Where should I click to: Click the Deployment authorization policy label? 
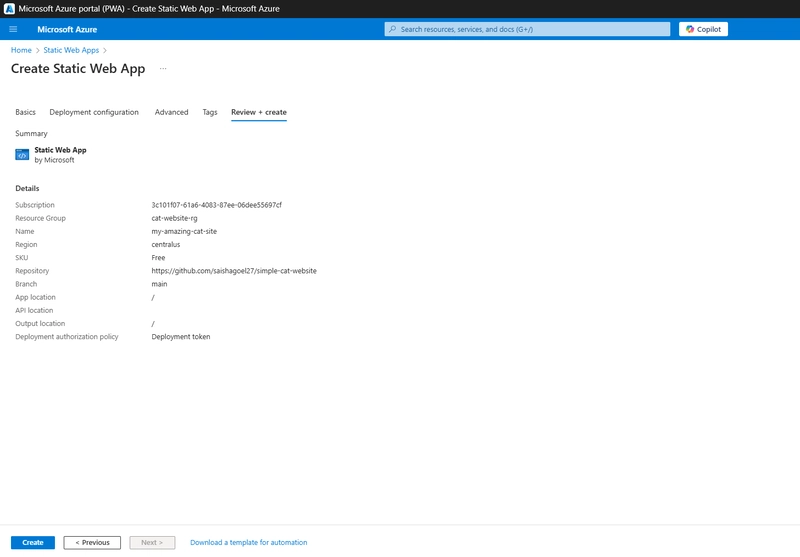[67, 337]
